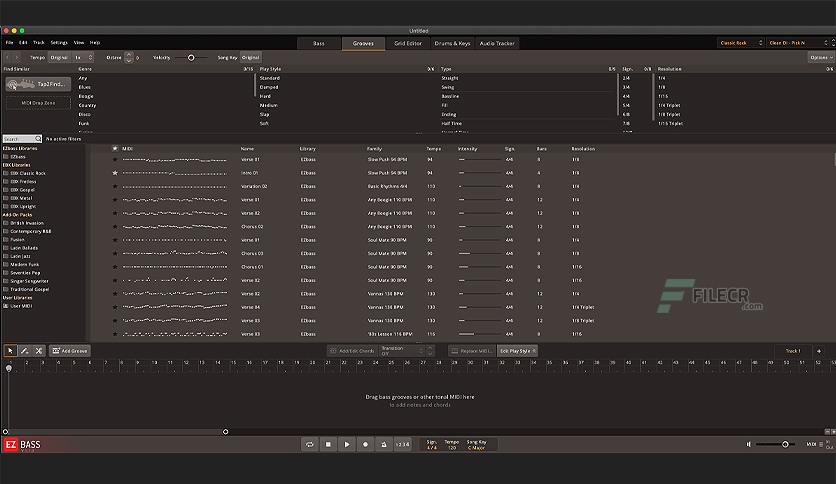Increase the Octave stepper
The image size is (836, 484).
(129, 54)
